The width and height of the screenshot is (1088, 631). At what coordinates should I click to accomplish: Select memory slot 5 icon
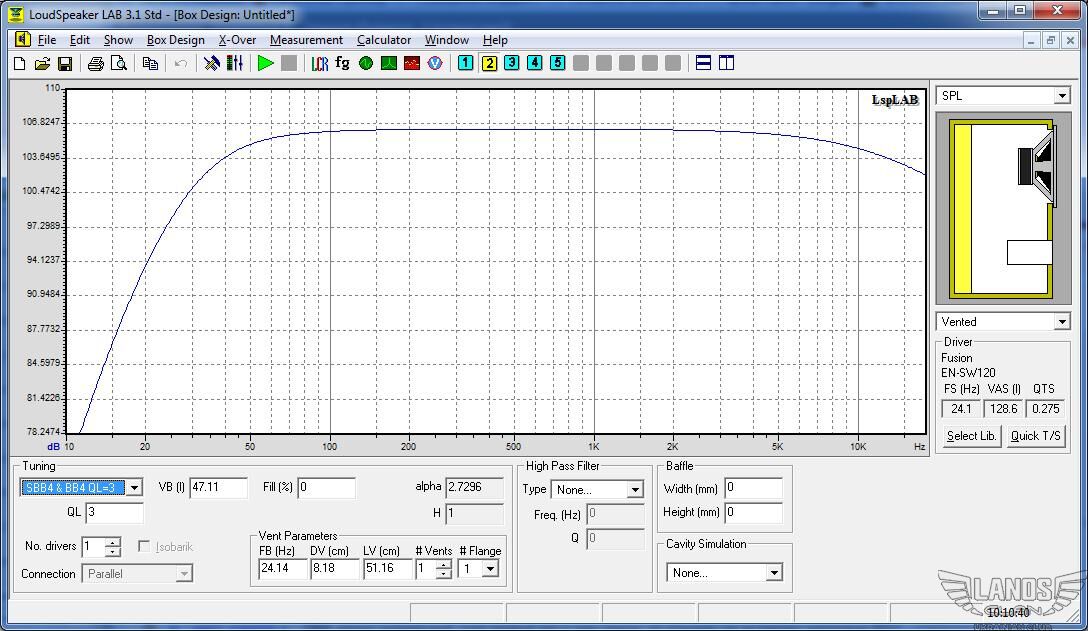557,63
